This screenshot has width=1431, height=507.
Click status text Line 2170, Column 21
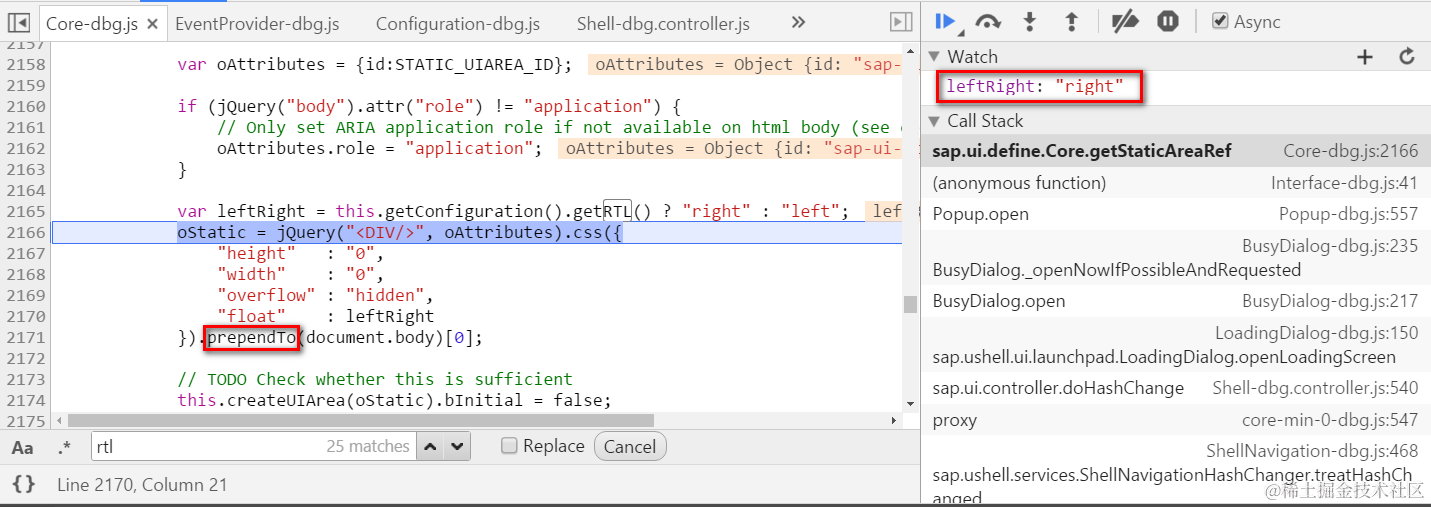(142, 485)
